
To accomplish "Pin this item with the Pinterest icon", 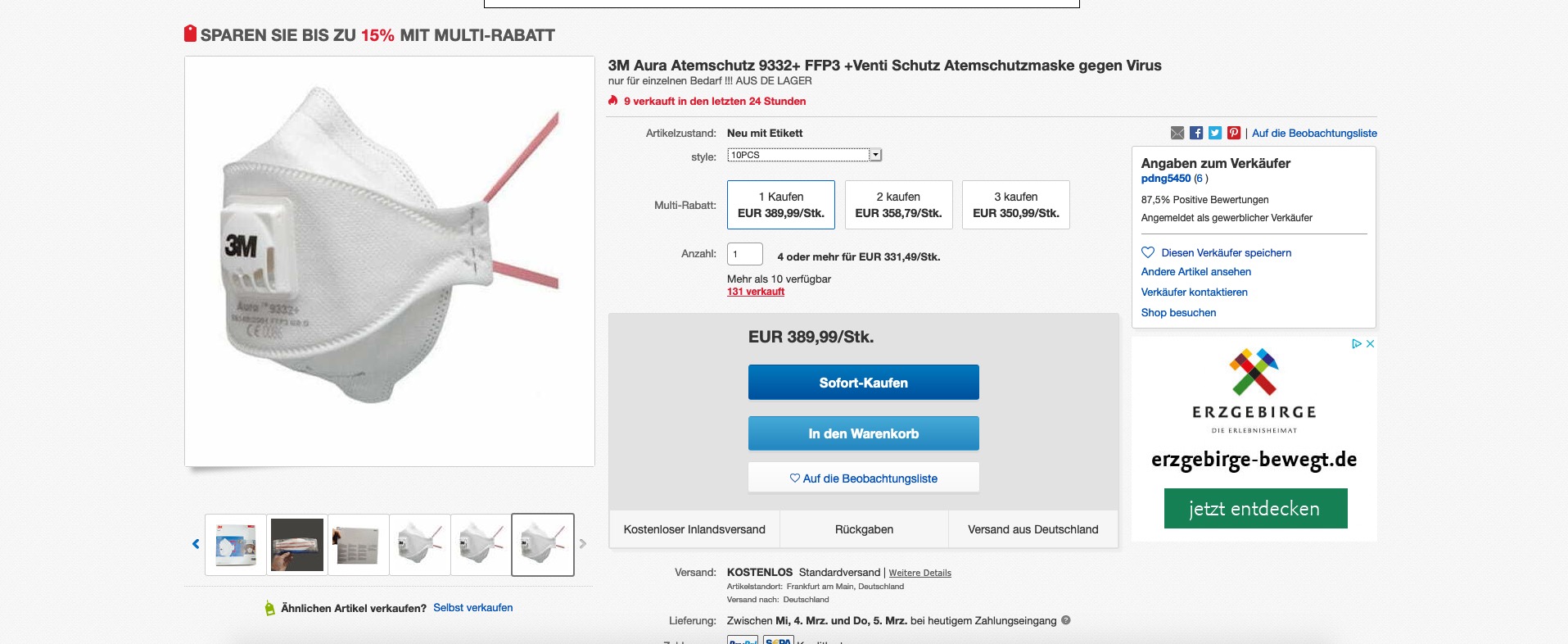I will 1234,133.
